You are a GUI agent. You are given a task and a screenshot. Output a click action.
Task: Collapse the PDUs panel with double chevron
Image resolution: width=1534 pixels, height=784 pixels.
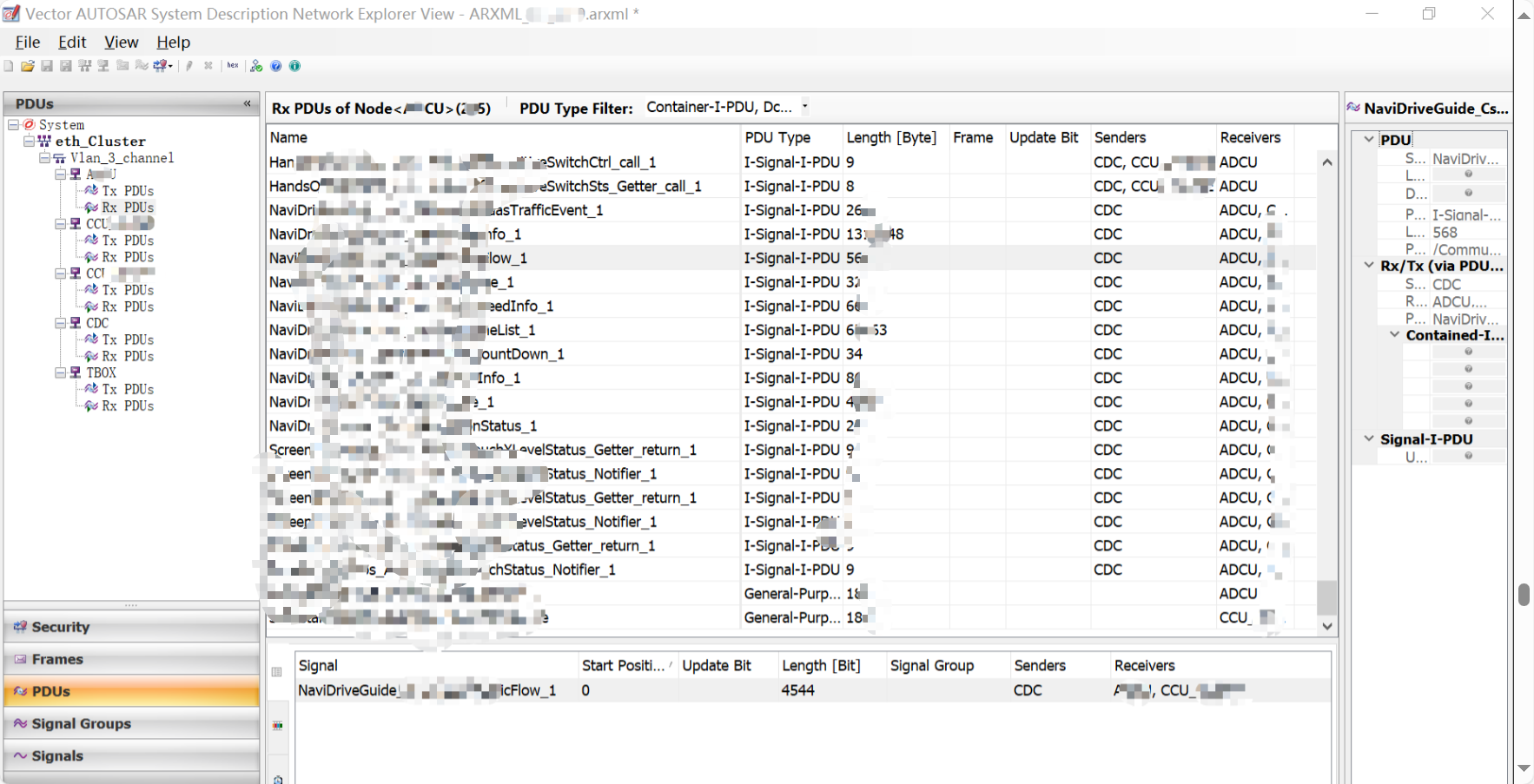pos(248,103)
